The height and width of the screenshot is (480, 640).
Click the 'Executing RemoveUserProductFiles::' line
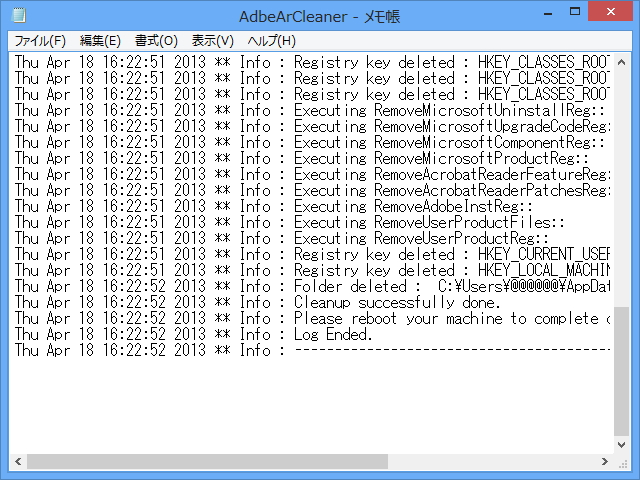[x=290, y=222]
